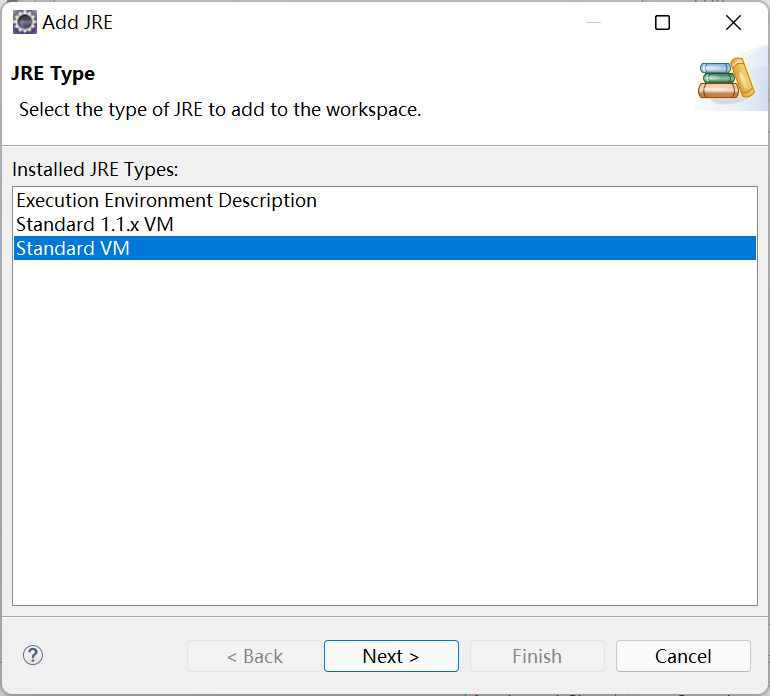Click the JRE Type heading
Image resolution: width=770 pixels, height=696 pixels.
tap(53, 74)
